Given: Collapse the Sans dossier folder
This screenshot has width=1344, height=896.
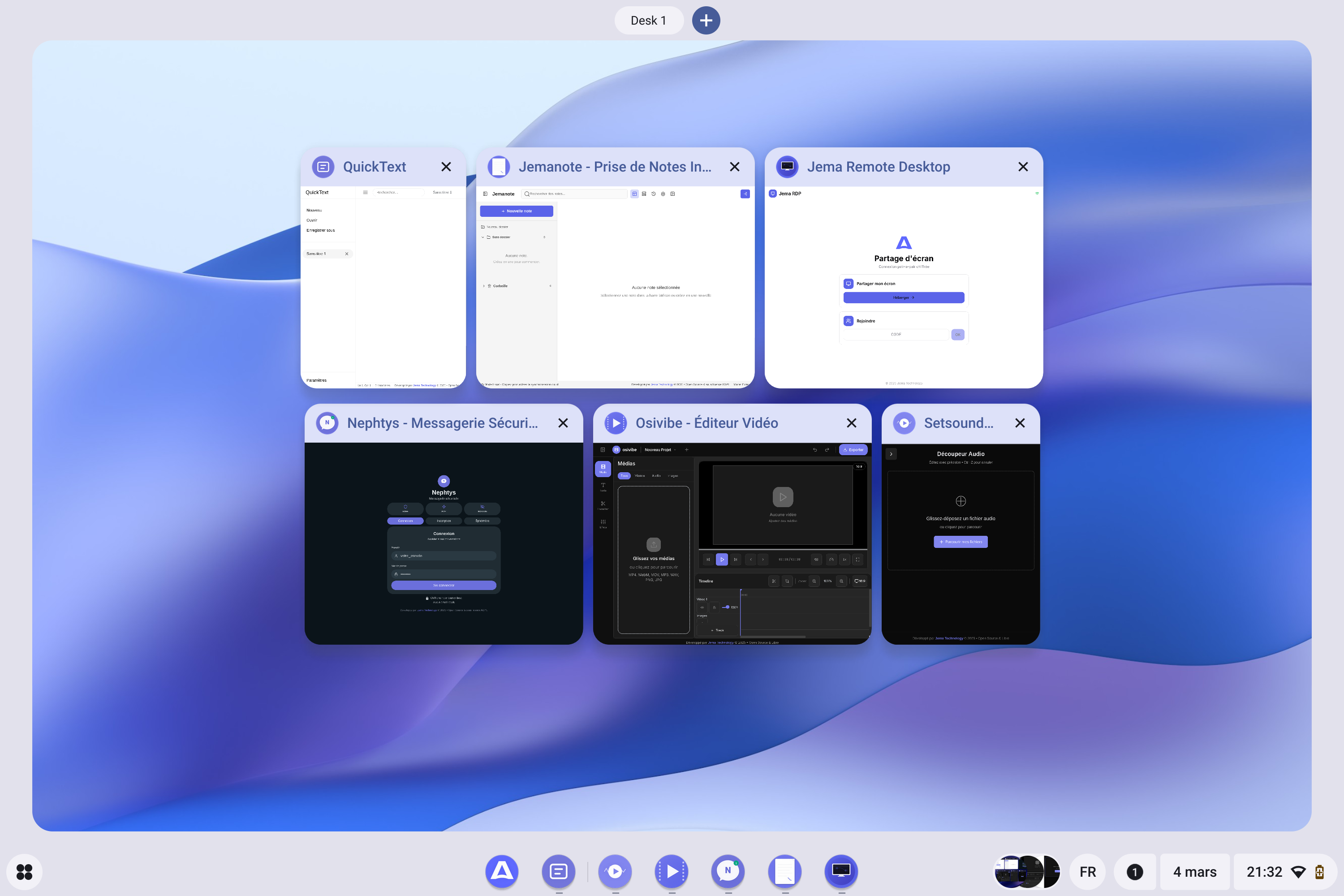Looking at the screenshot, I should coord(483,237).
